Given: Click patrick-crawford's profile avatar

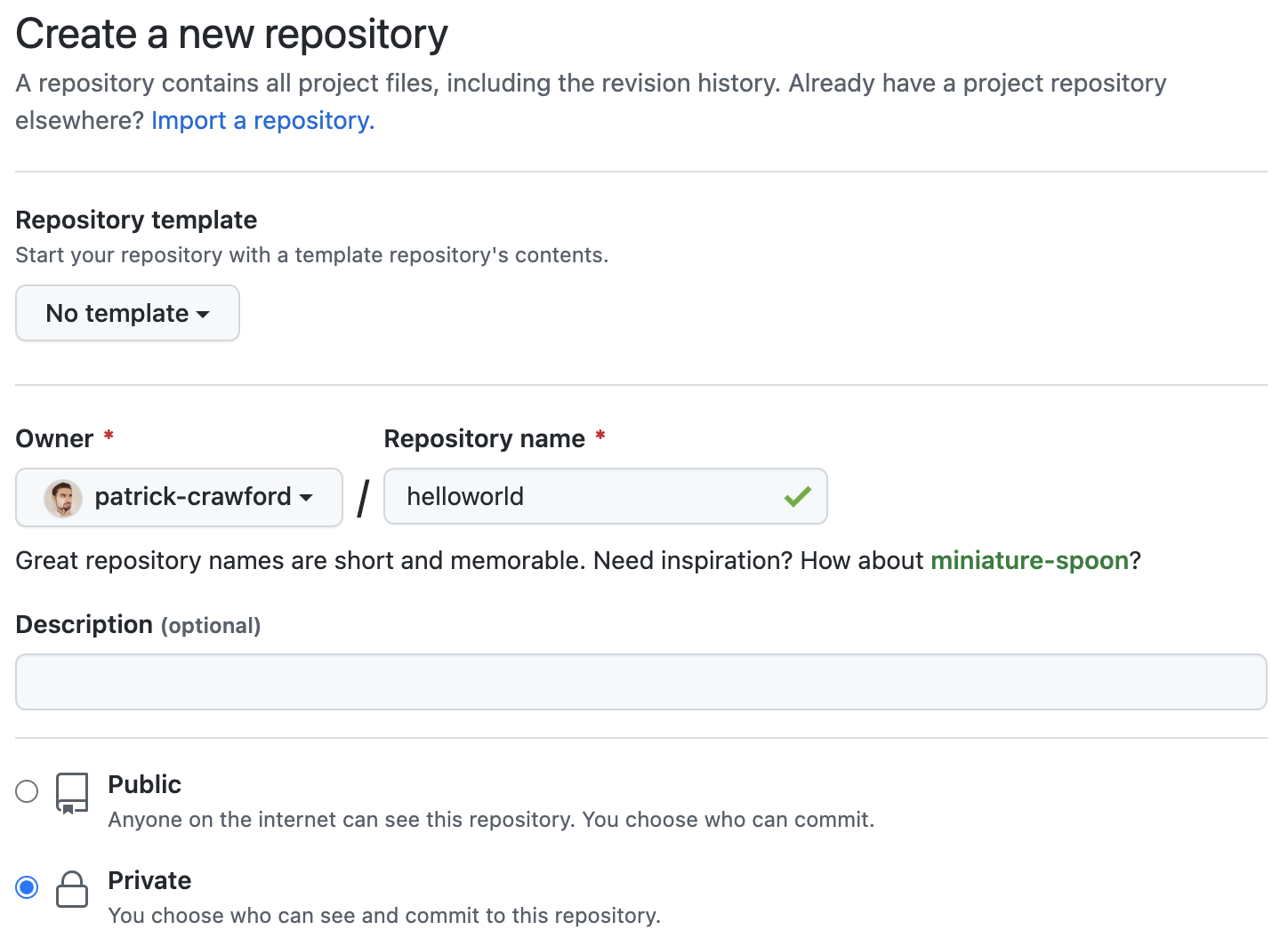Looking at the screenshot, I should coord(60,497).
